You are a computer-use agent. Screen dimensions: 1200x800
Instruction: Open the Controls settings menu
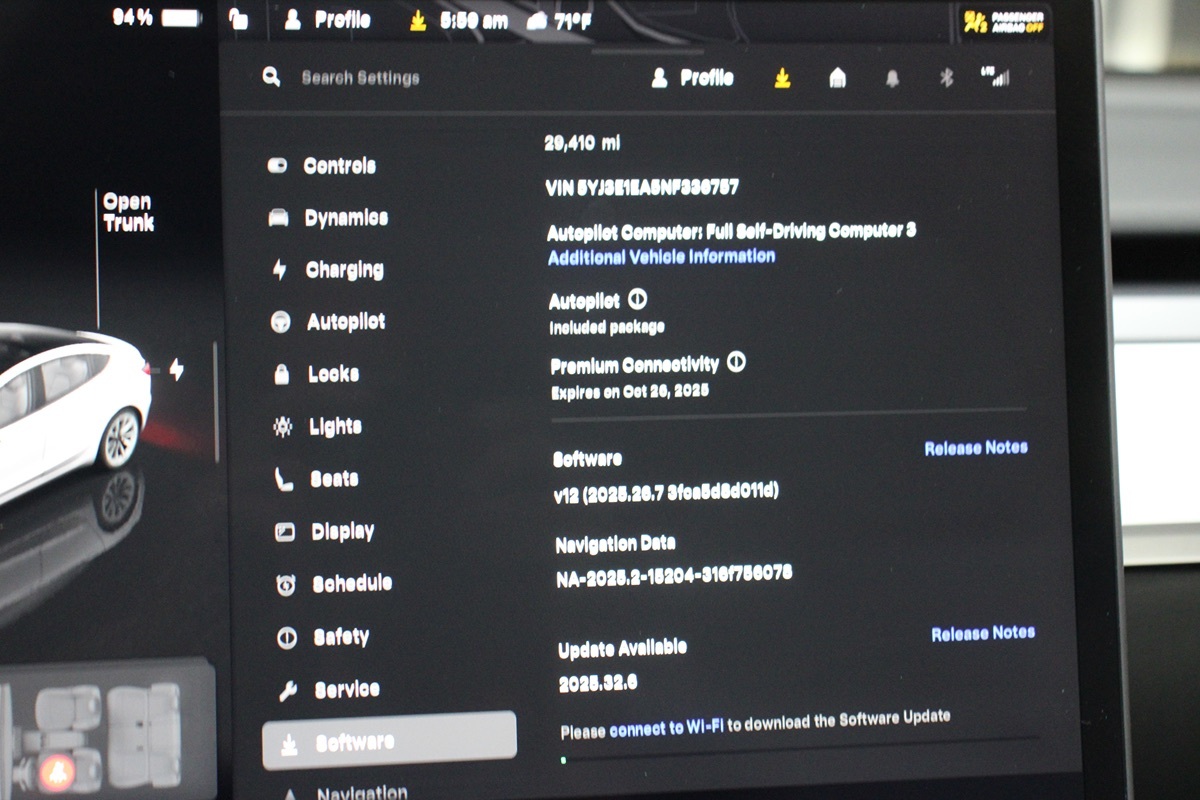pyautogui.click(x=338, y=166)
